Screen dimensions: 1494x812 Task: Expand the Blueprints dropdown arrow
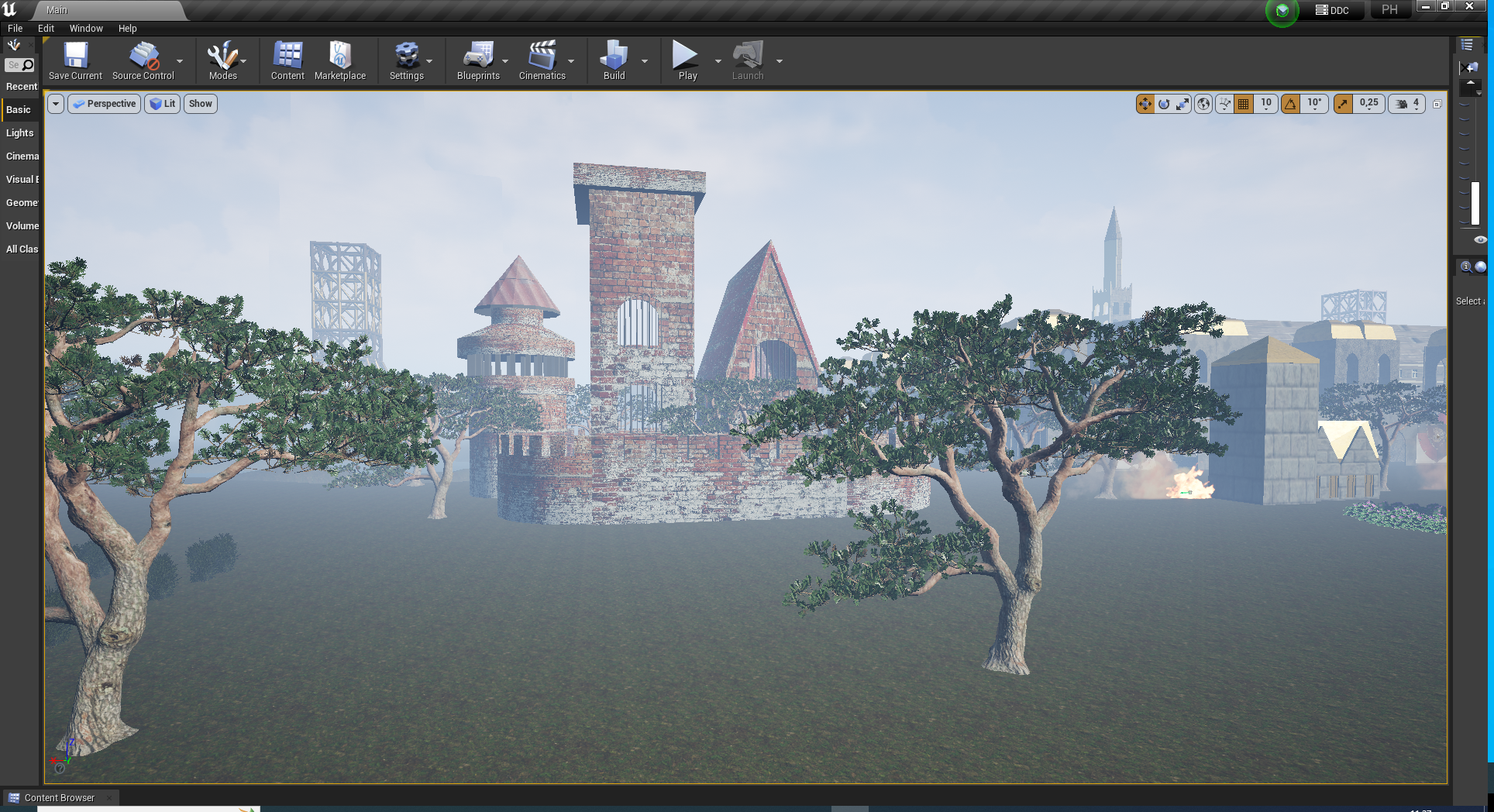point(505,61)
